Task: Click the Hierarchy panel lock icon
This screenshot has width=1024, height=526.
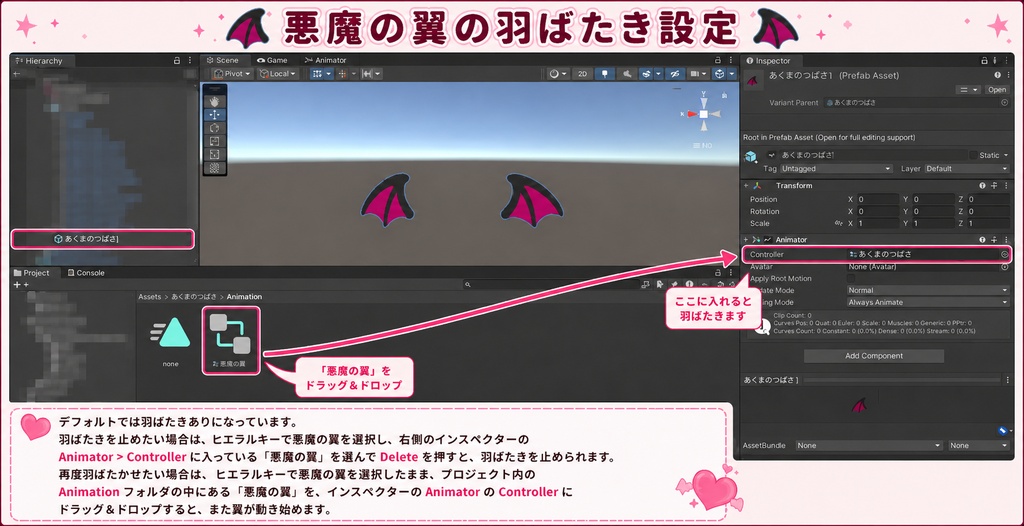Action: (x=176, y=60)
